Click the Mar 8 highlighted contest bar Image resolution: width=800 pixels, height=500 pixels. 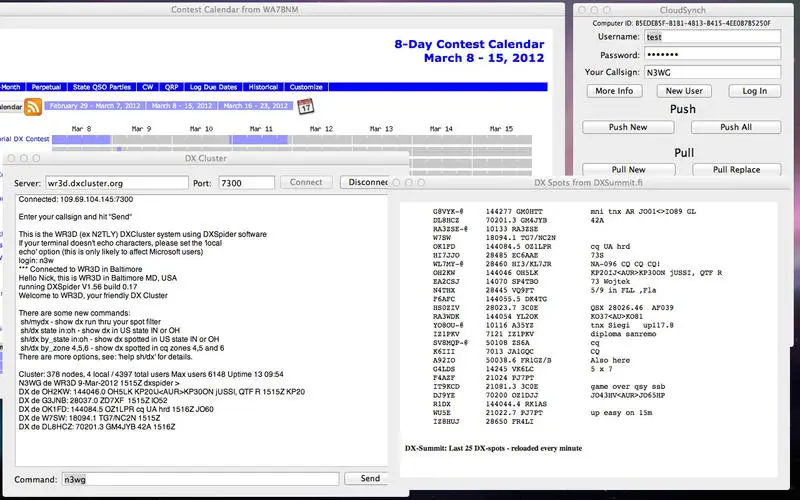click(81, 139)
